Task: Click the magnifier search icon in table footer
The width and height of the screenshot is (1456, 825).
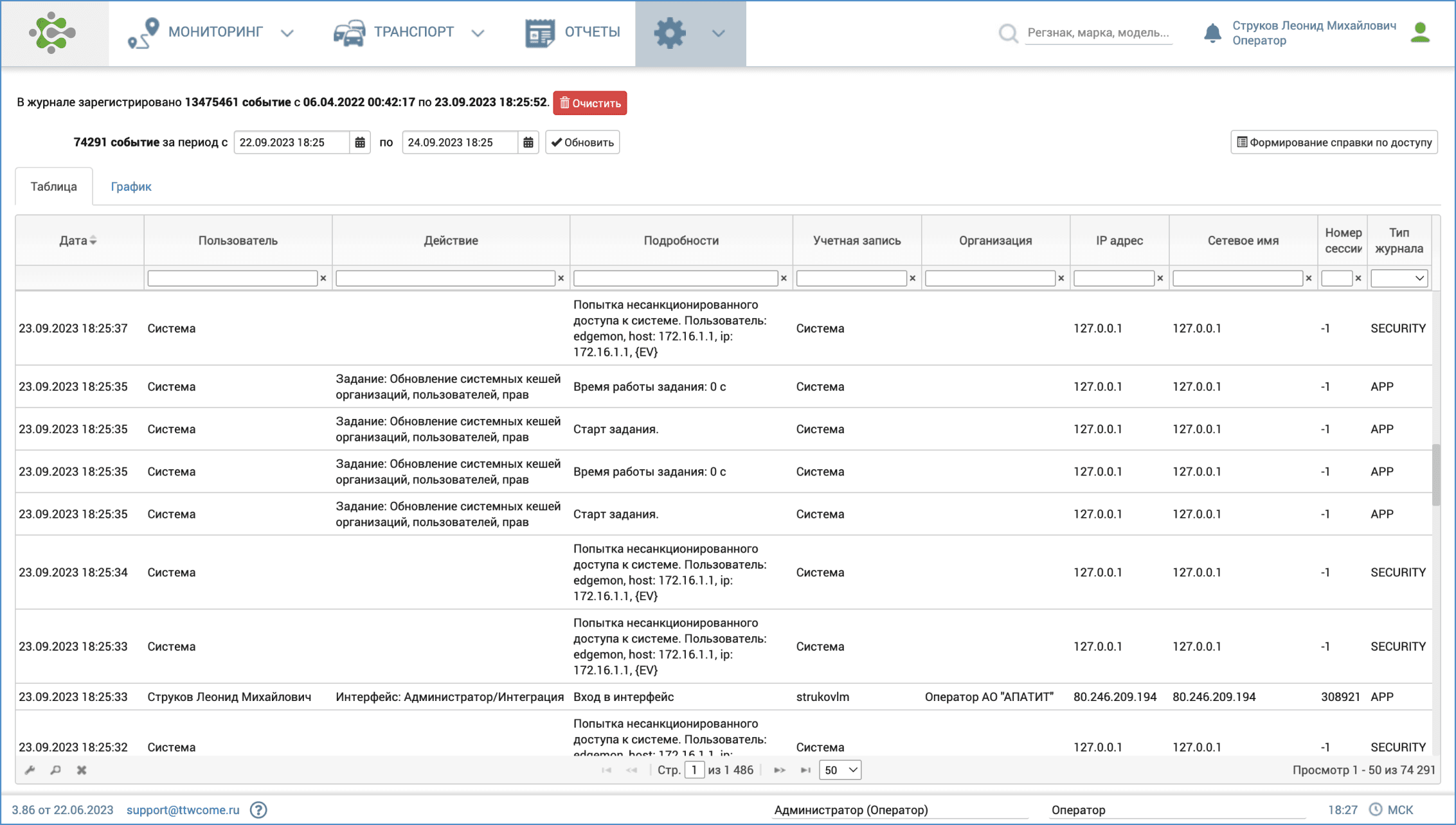Action: pos(56,770)
